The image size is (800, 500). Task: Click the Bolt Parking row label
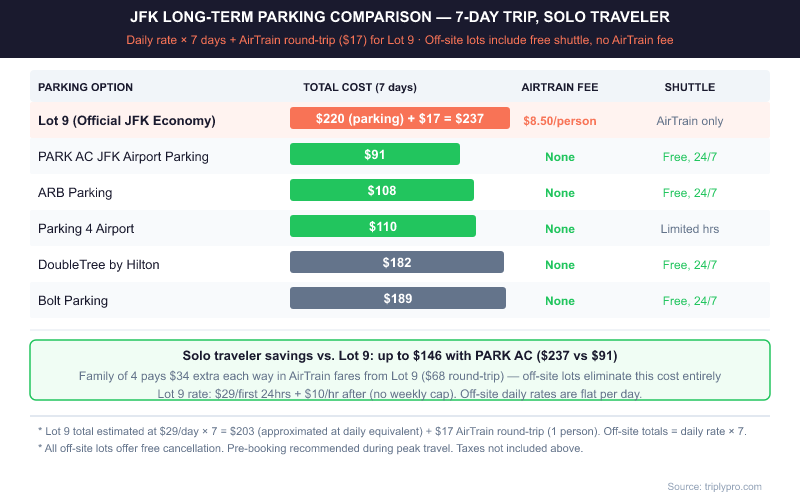pos(73,300)
